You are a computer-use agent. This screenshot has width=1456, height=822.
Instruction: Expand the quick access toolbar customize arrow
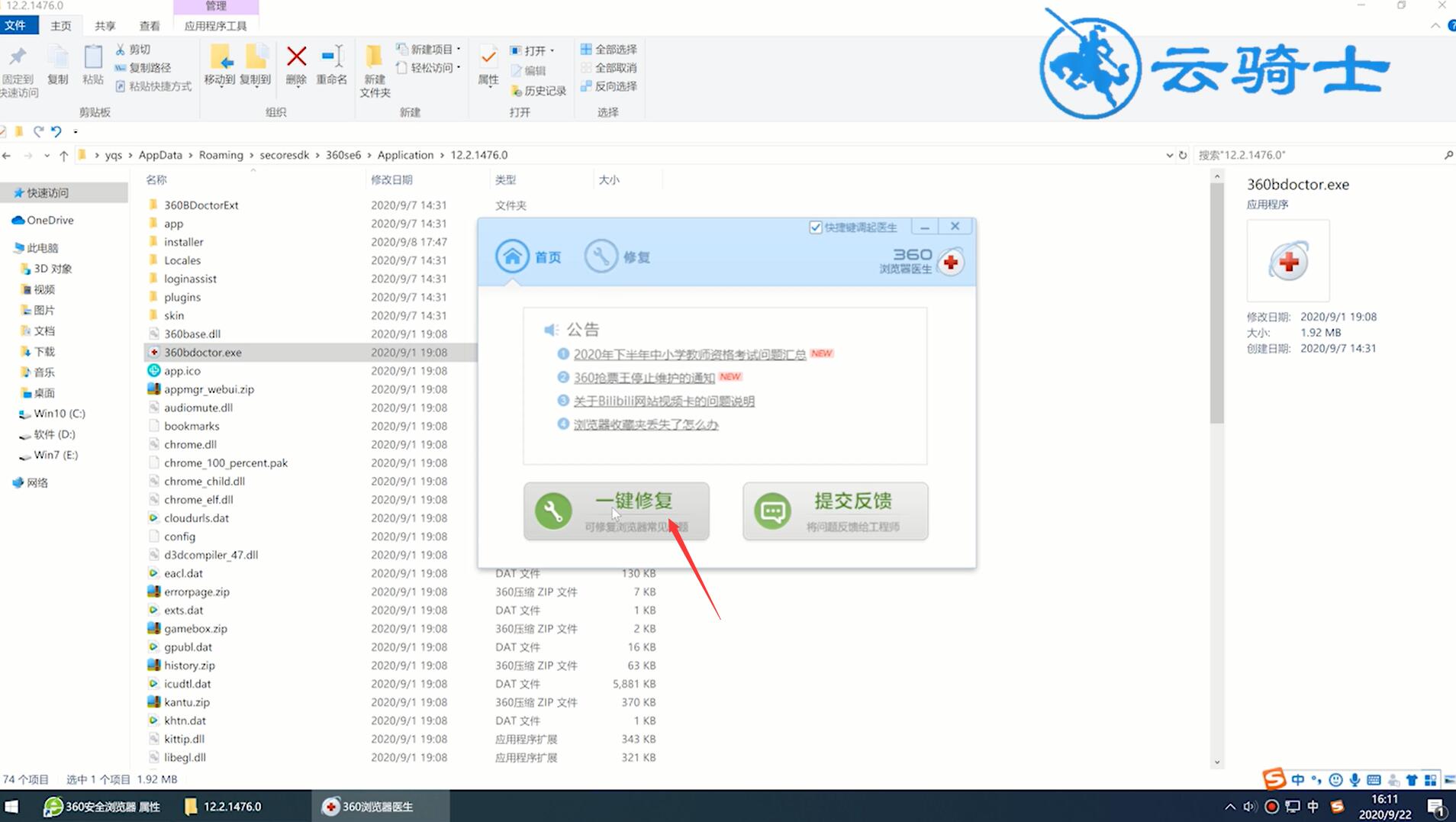coord(76,131)
